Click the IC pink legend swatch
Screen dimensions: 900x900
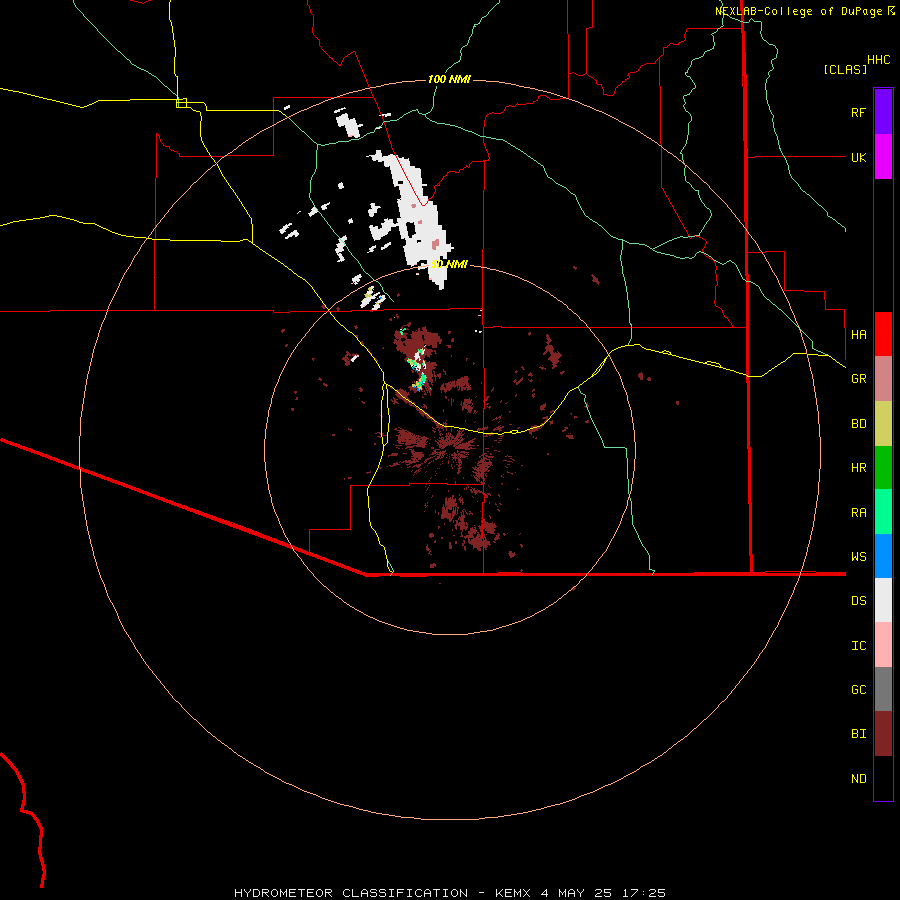pos(883,645)
